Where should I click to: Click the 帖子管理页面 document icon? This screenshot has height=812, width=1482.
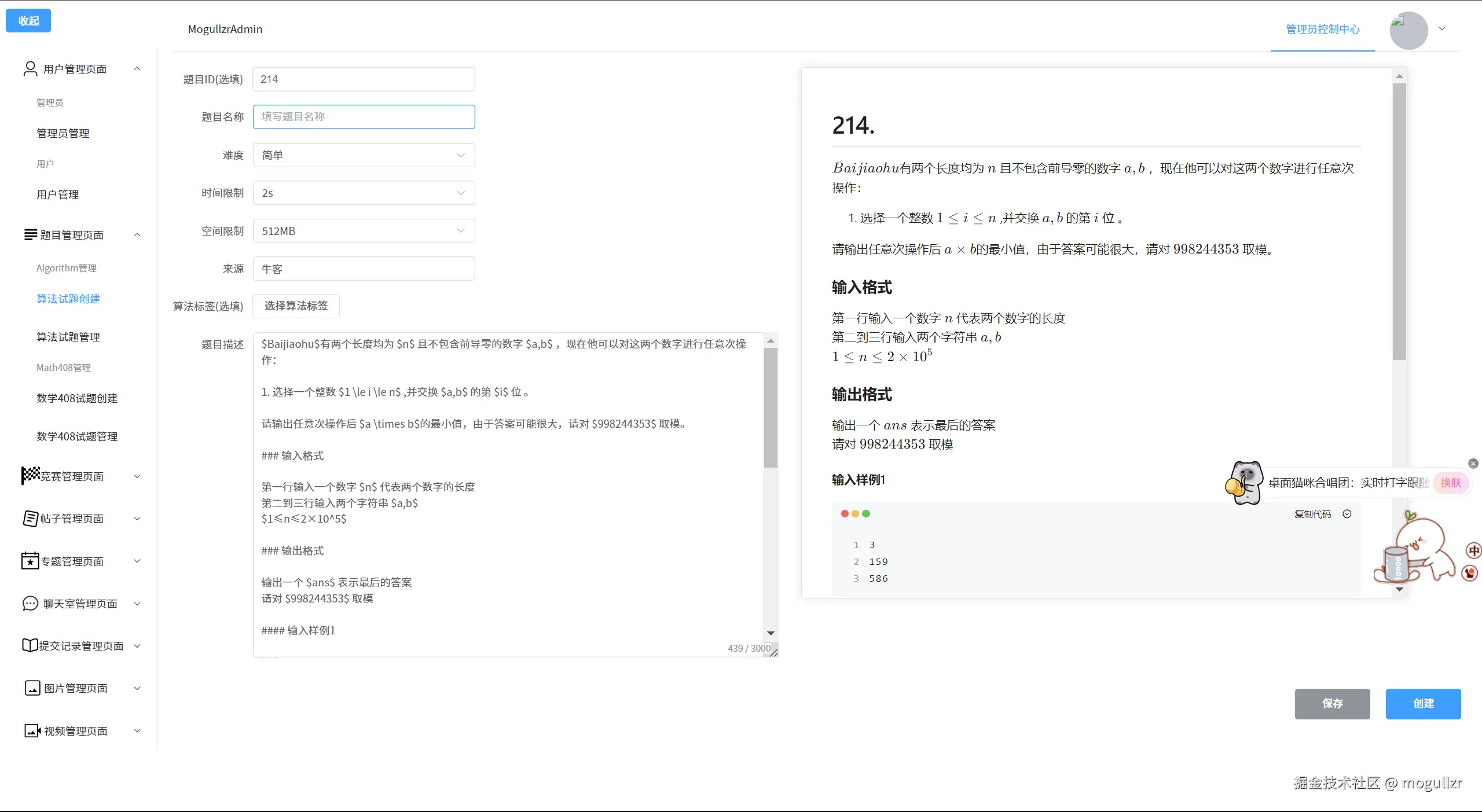pyautogui.click(x=30, y=519)
